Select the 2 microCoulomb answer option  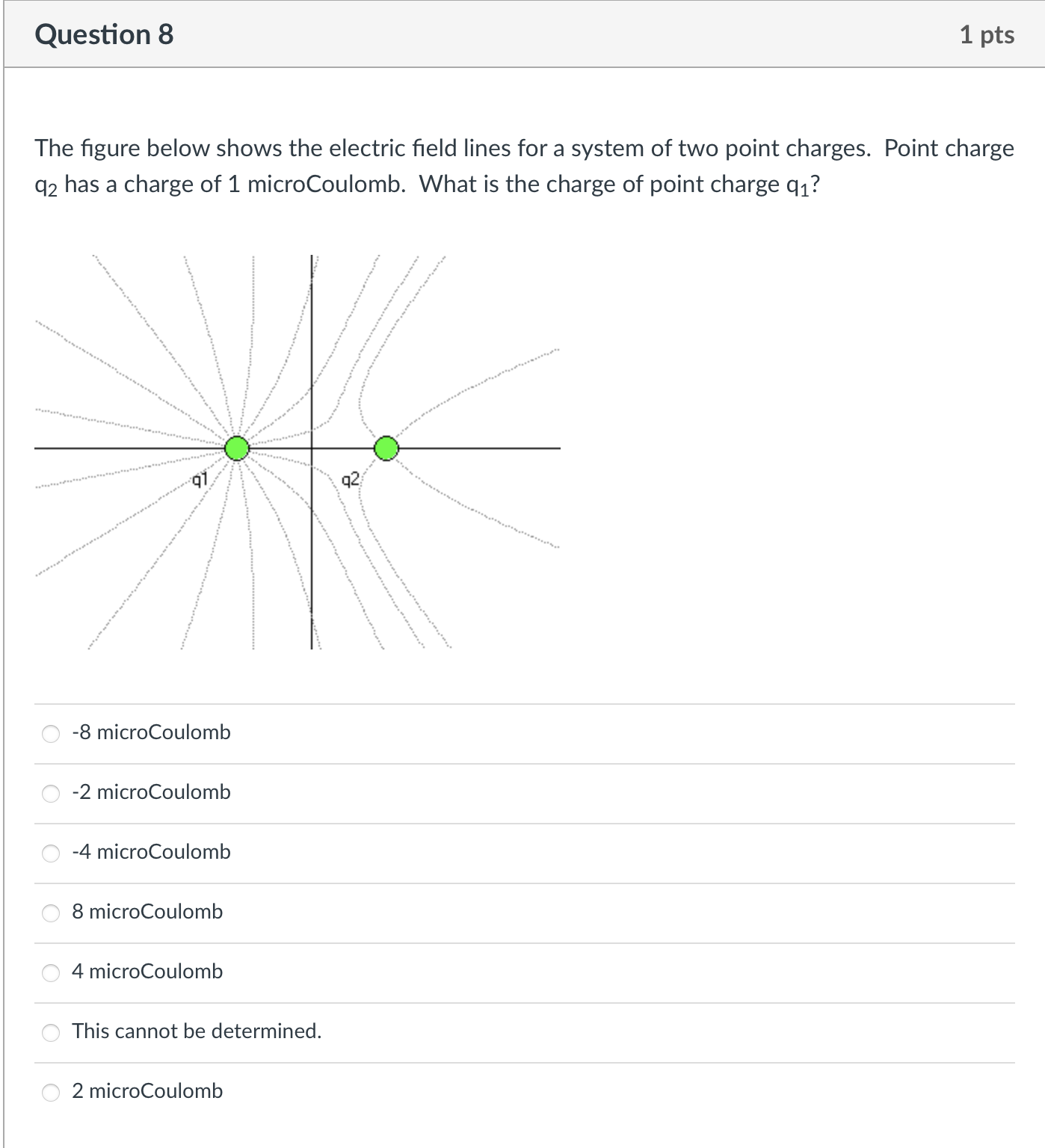[51, 1092]
